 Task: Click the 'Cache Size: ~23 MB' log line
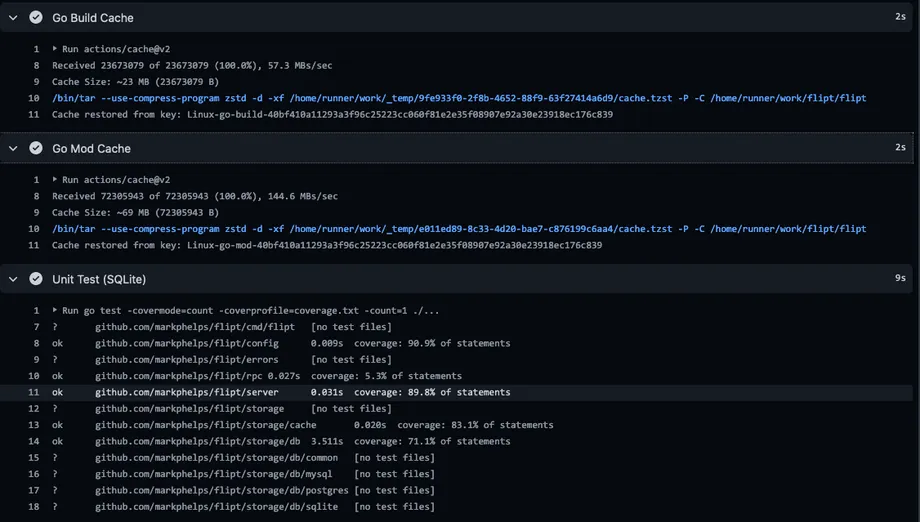tap(136, 82)
